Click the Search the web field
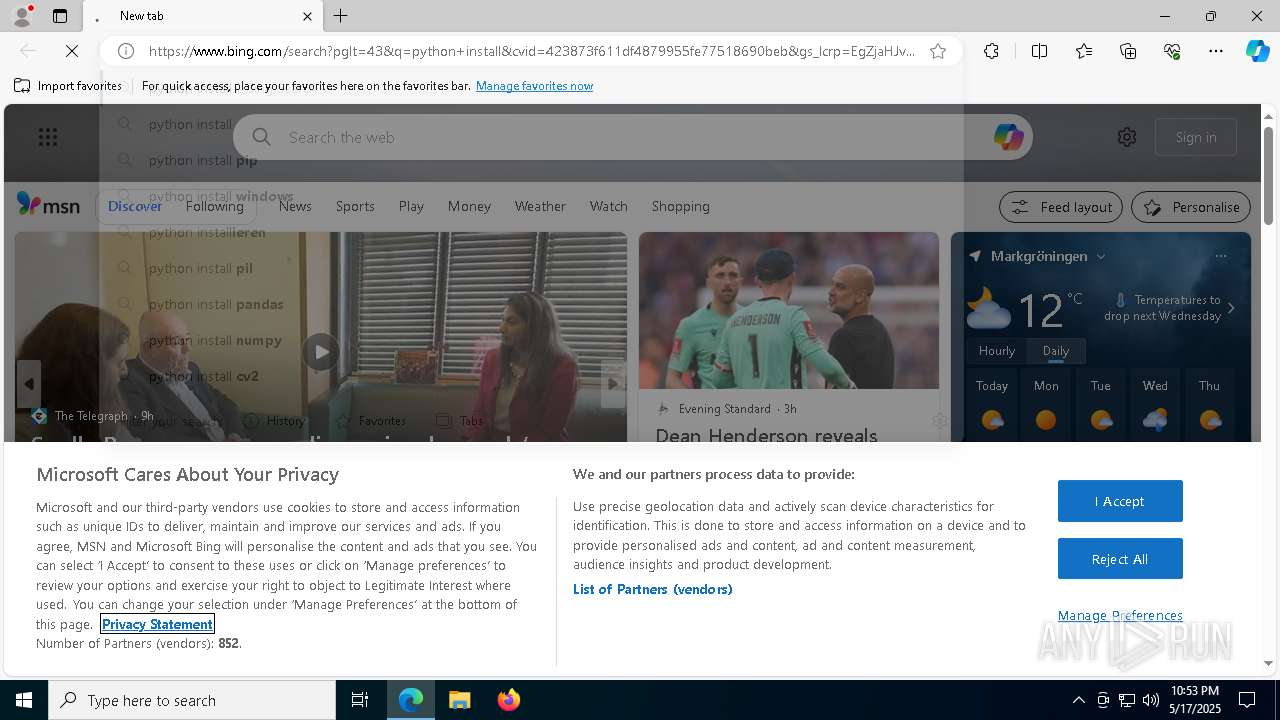 tap(632, 137)
